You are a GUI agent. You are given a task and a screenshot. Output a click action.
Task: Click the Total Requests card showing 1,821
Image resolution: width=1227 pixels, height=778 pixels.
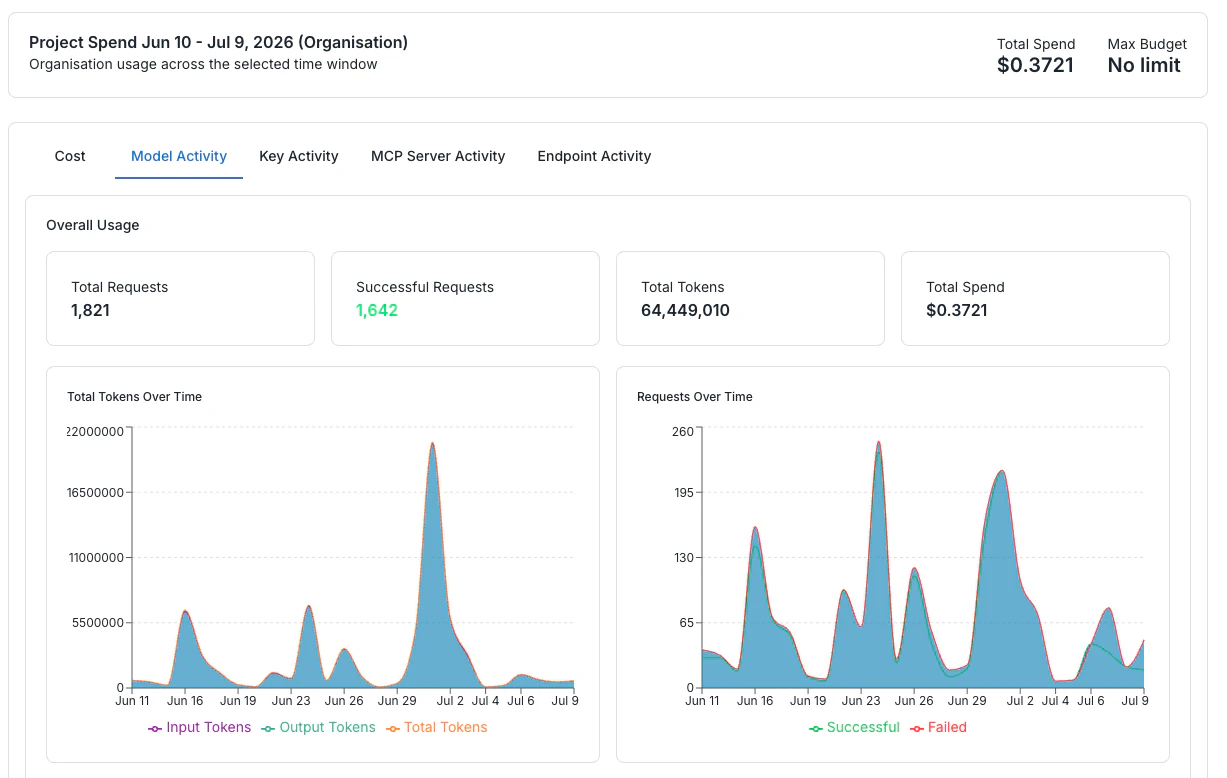pyautogui.click(x=180, y=298)
